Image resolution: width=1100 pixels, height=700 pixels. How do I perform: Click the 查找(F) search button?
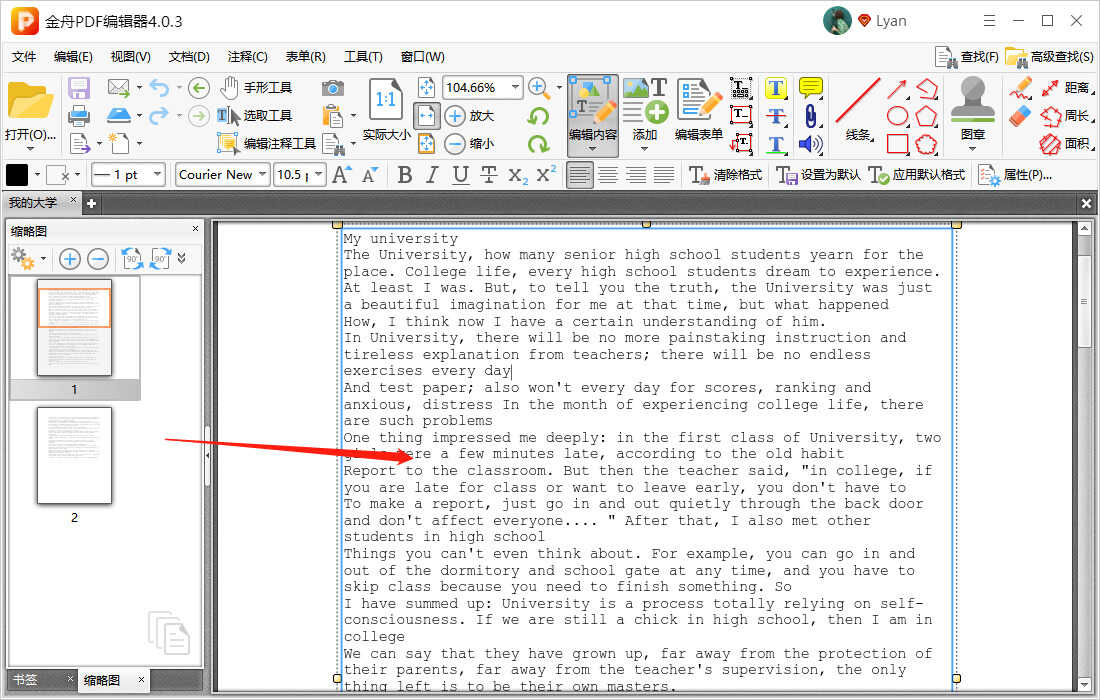[x=967, y=57]
